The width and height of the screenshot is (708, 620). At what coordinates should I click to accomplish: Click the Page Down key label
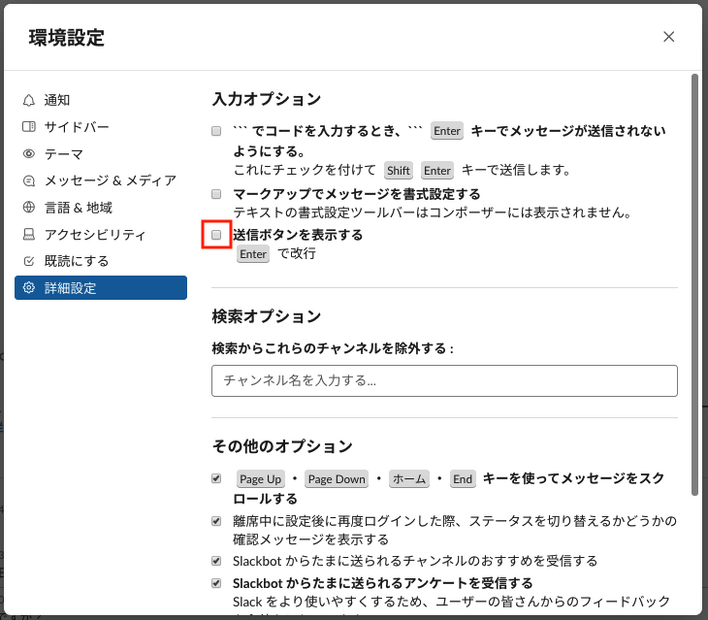coord(336,479)
